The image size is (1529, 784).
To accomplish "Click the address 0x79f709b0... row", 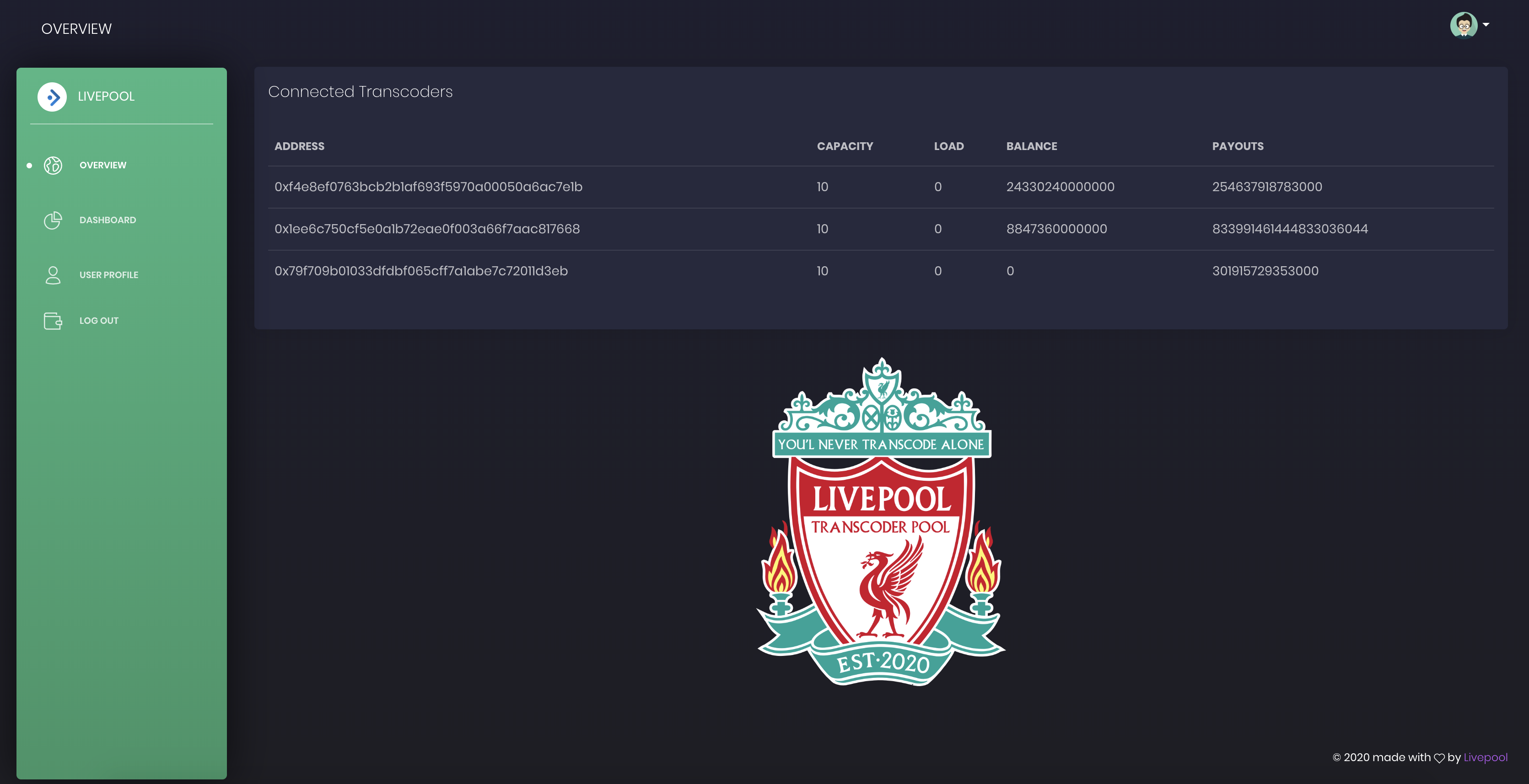I will (421, 271).
